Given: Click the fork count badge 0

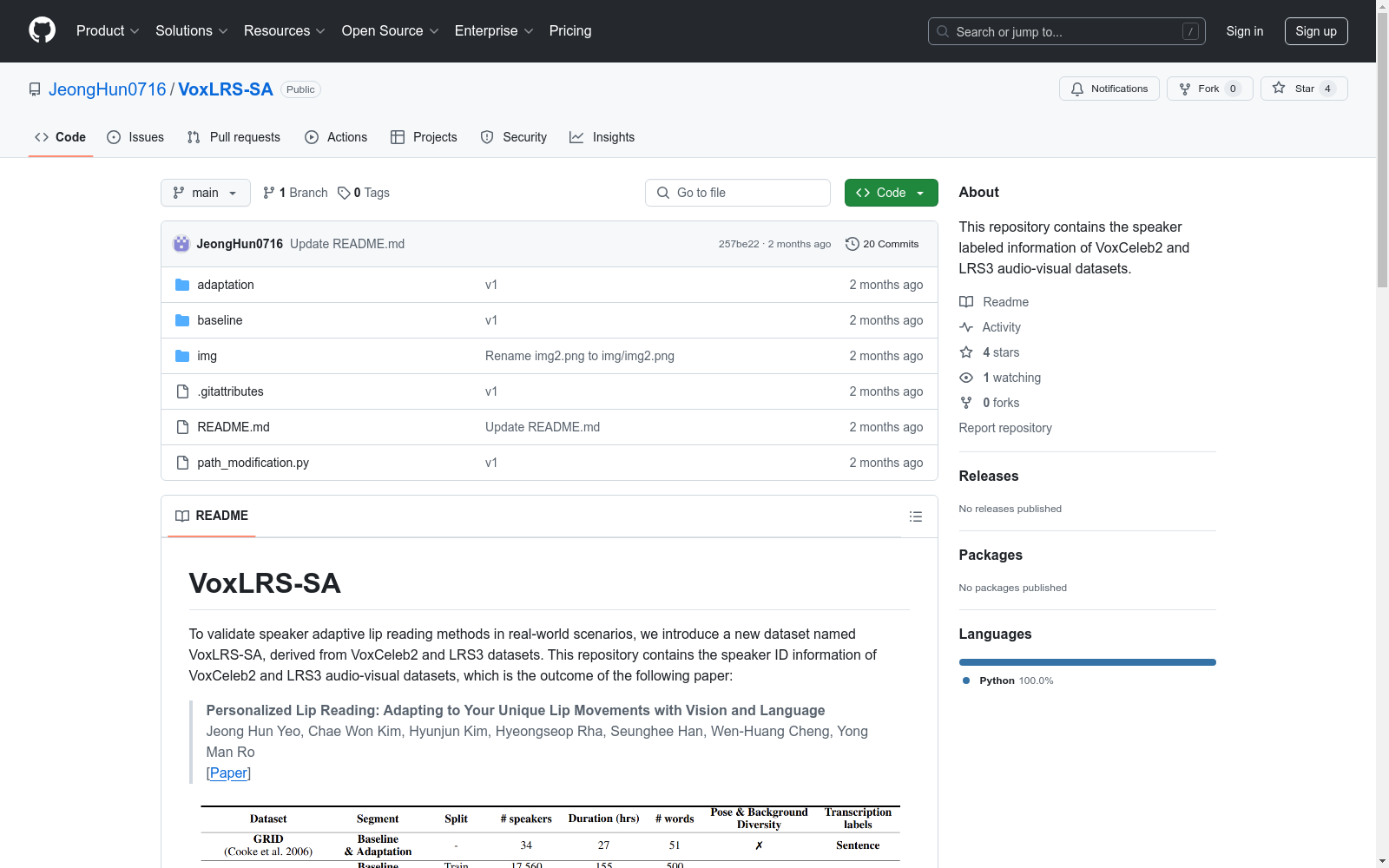Looking at the screenshot, I should 1233,89.
